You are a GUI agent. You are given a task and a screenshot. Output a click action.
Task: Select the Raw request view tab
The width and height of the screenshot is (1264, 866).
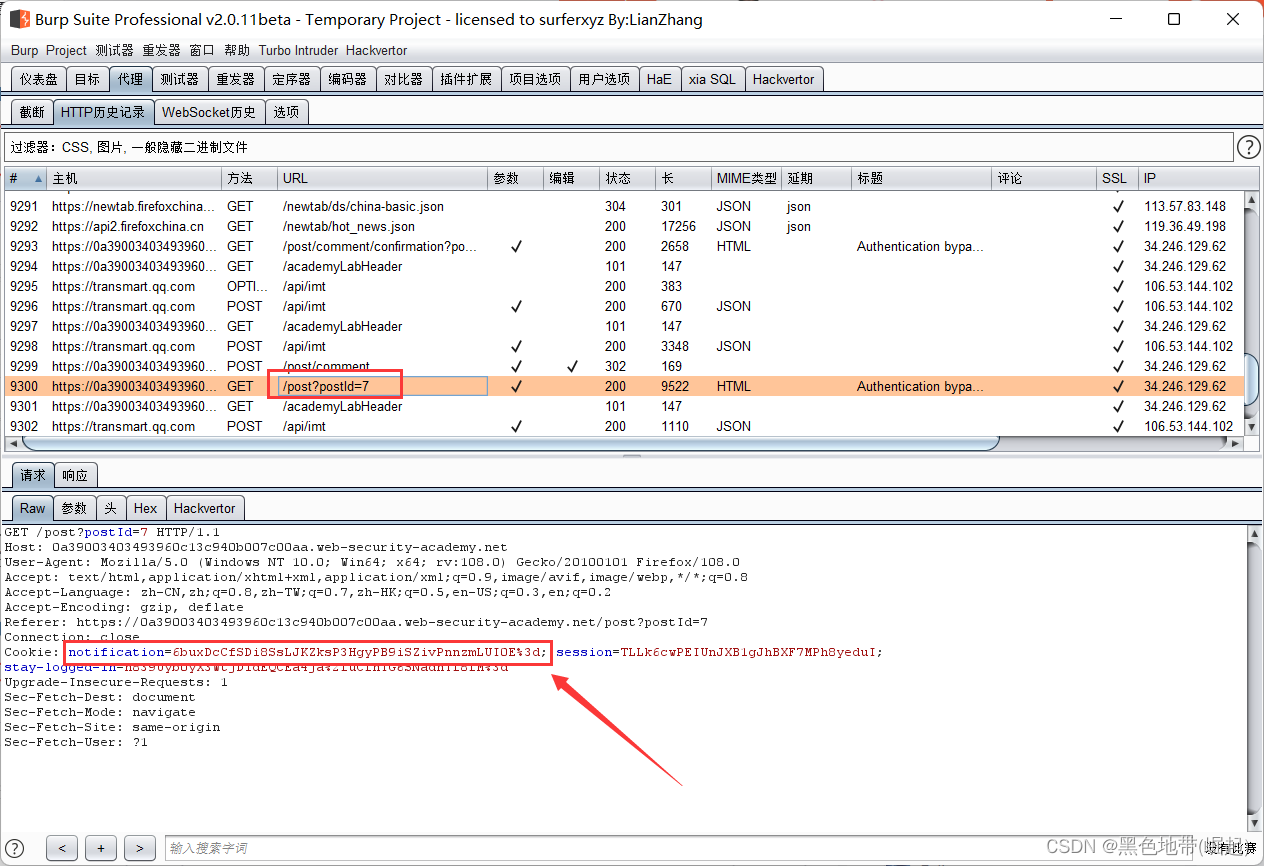click(x=33, y=508)
